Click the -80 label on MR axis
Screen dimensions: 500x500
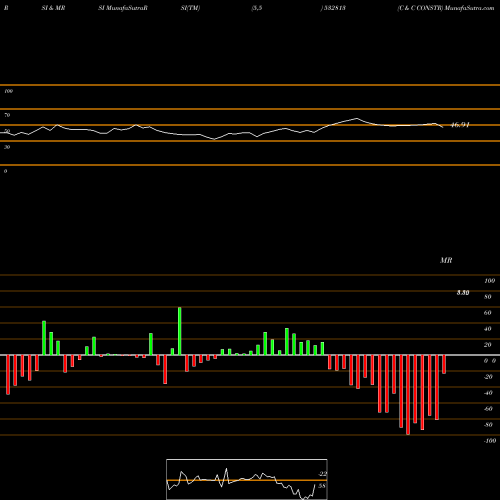click(x=488, y=425)
